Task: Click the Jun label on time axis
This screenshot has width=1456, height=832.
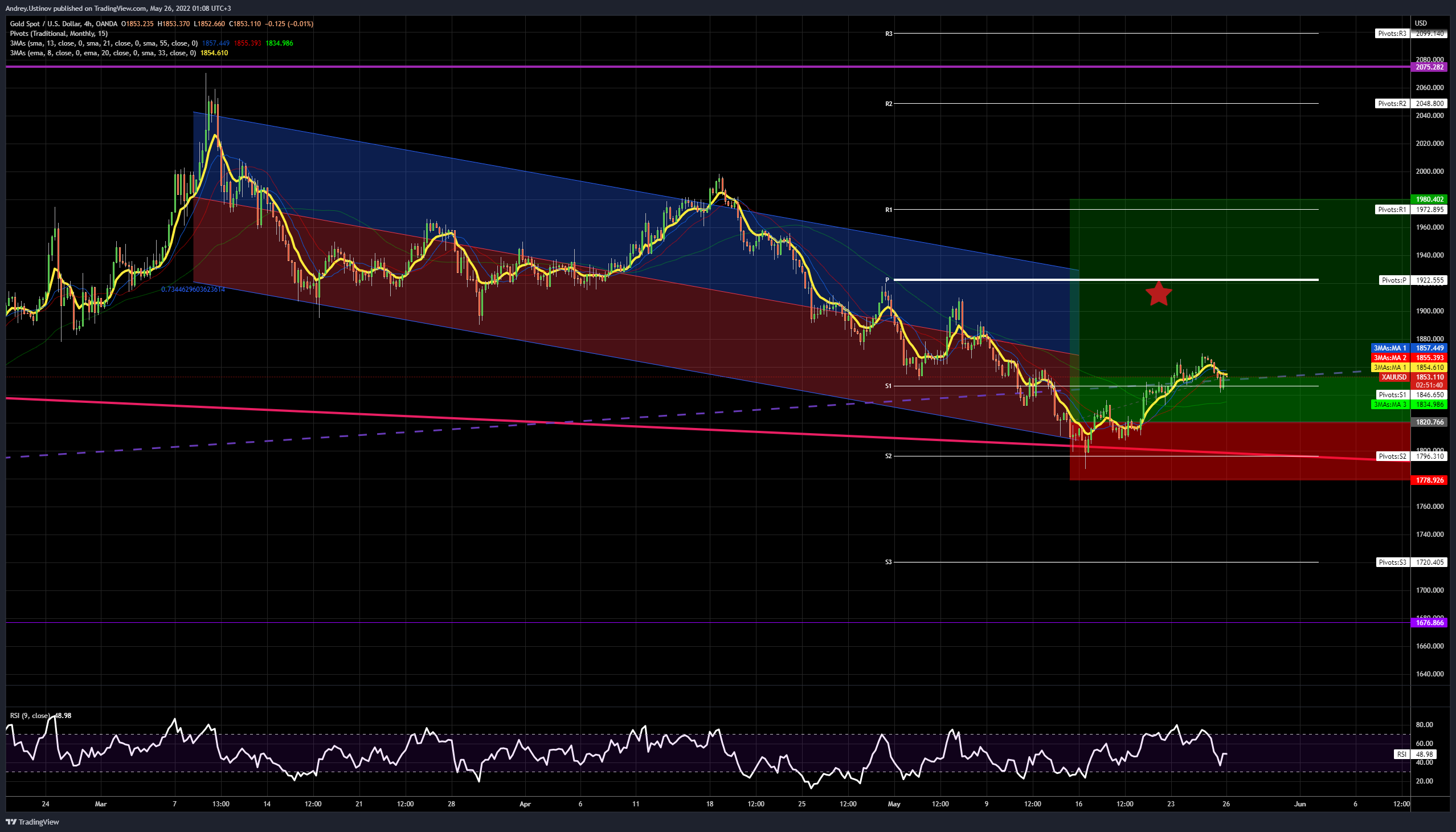Action: [1300, 804]
